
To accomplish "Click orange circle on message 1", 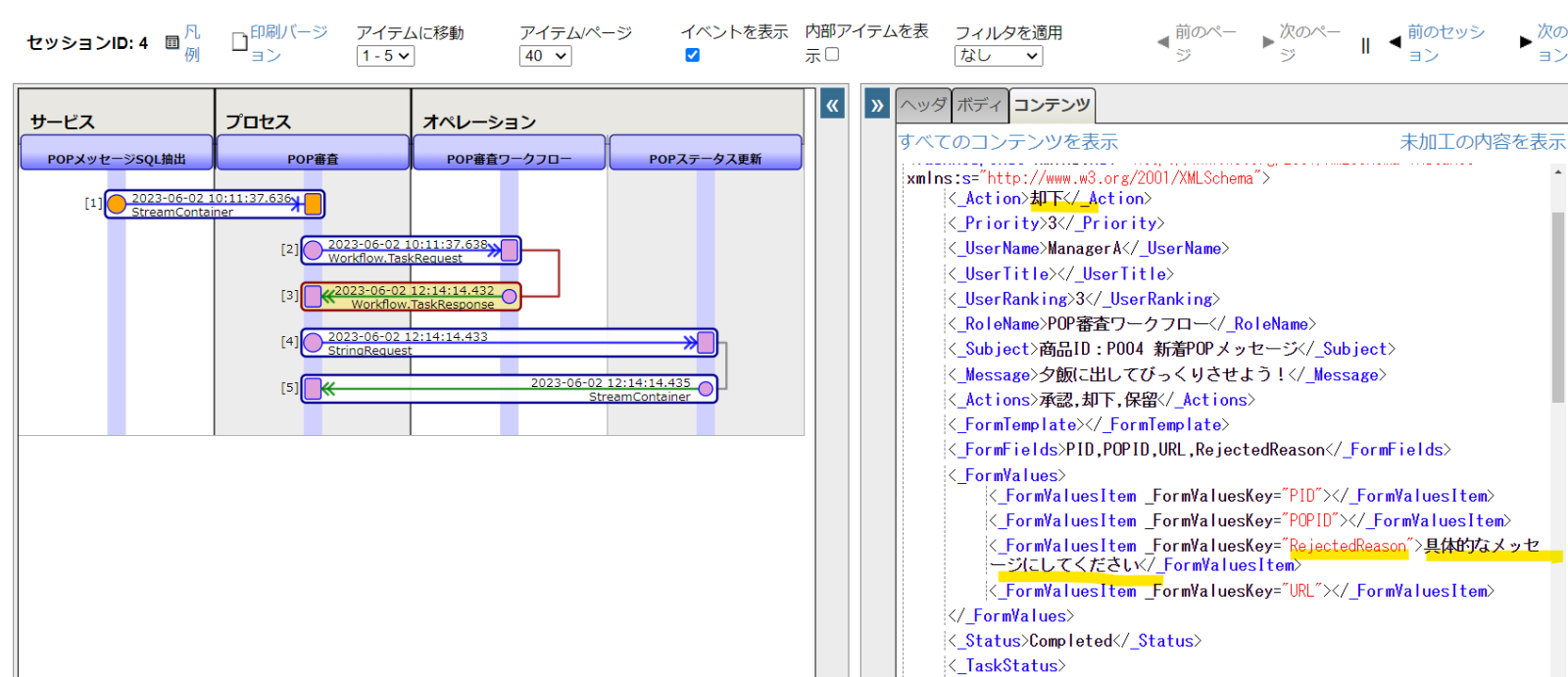I will tap(117, 204).
